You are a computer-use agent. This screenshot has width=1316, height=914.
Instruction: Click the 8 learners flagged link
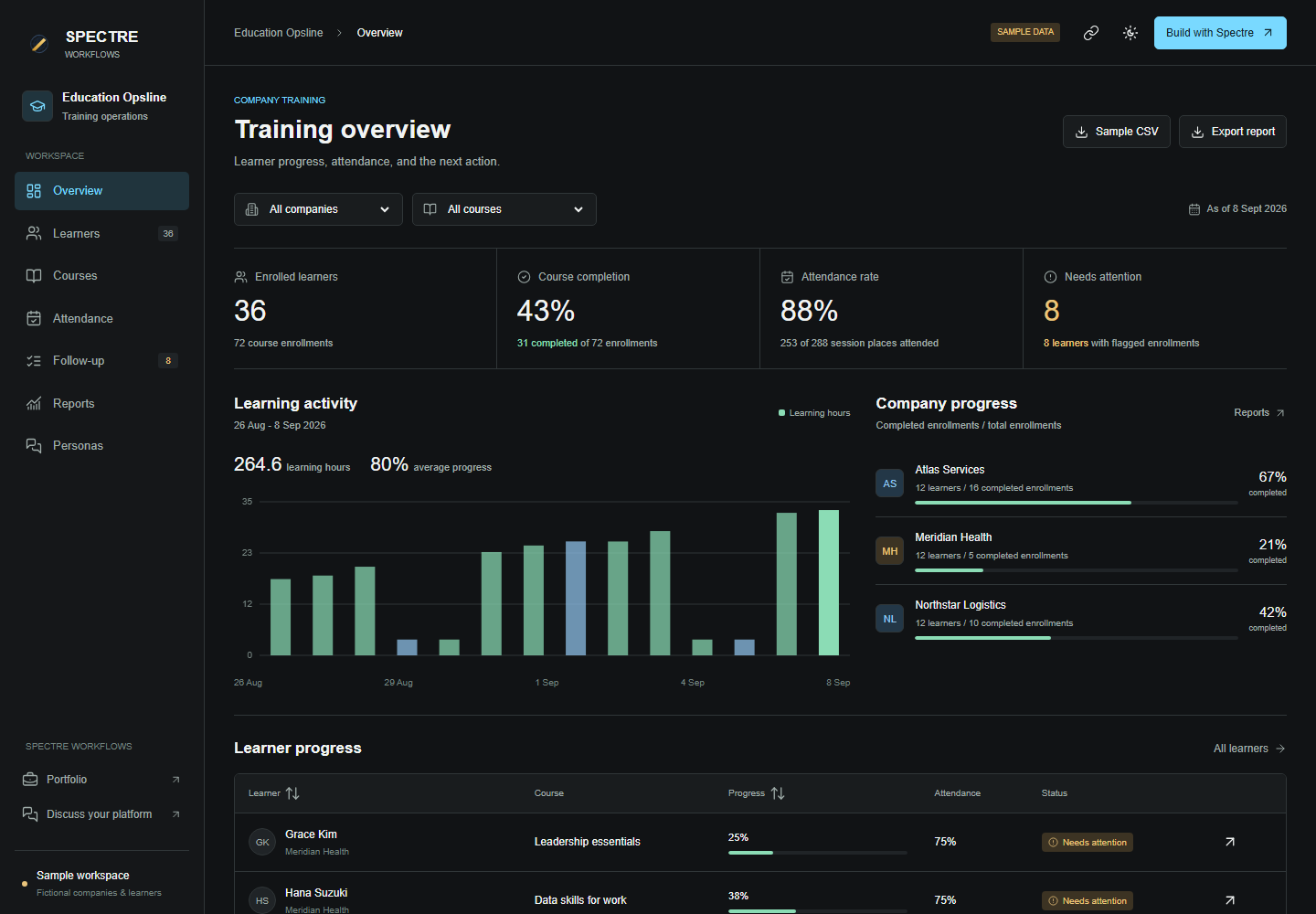coord(1066,344)
